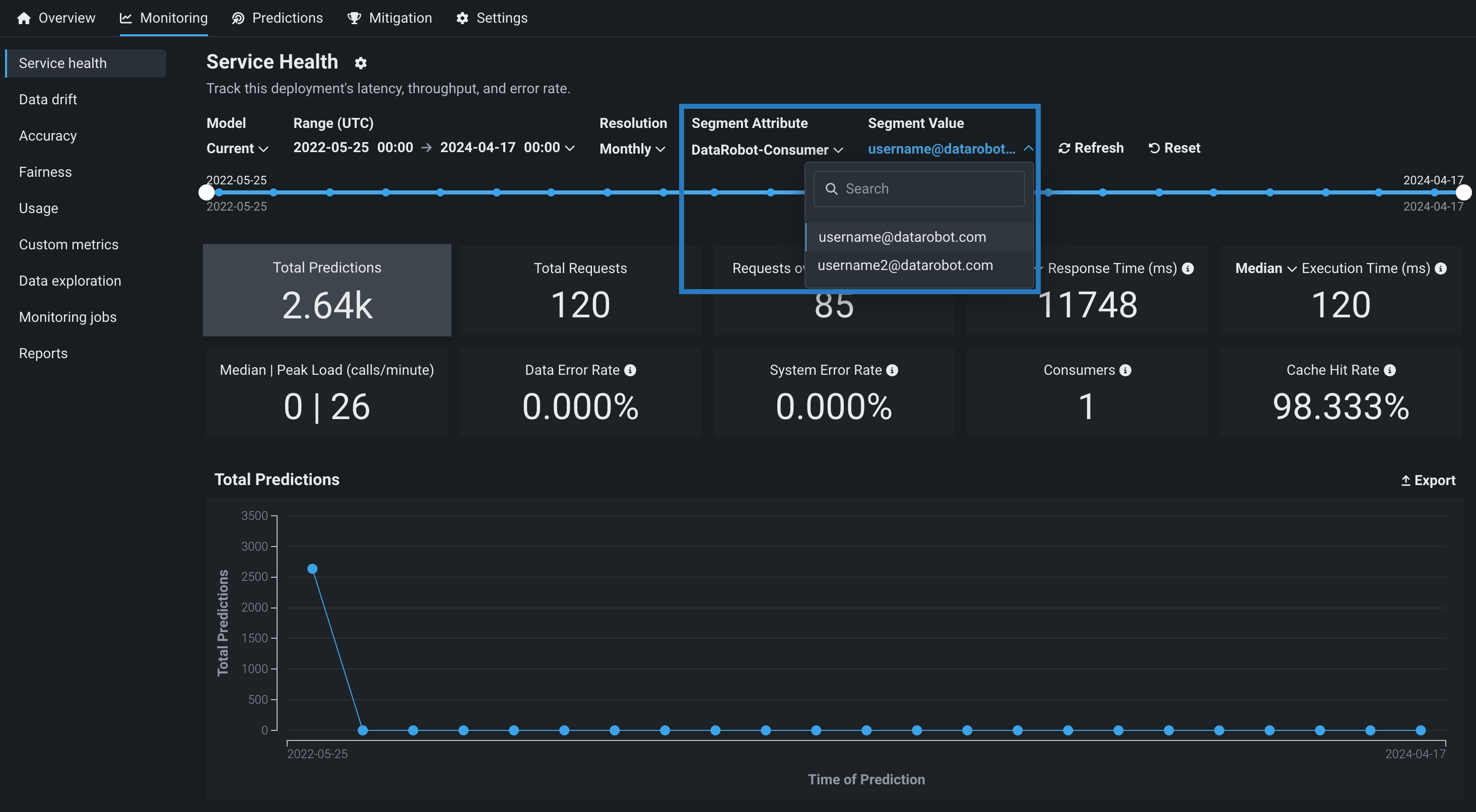1476x812 pixels.
Task: Click the segment value Search field
Action: [919, 188]
